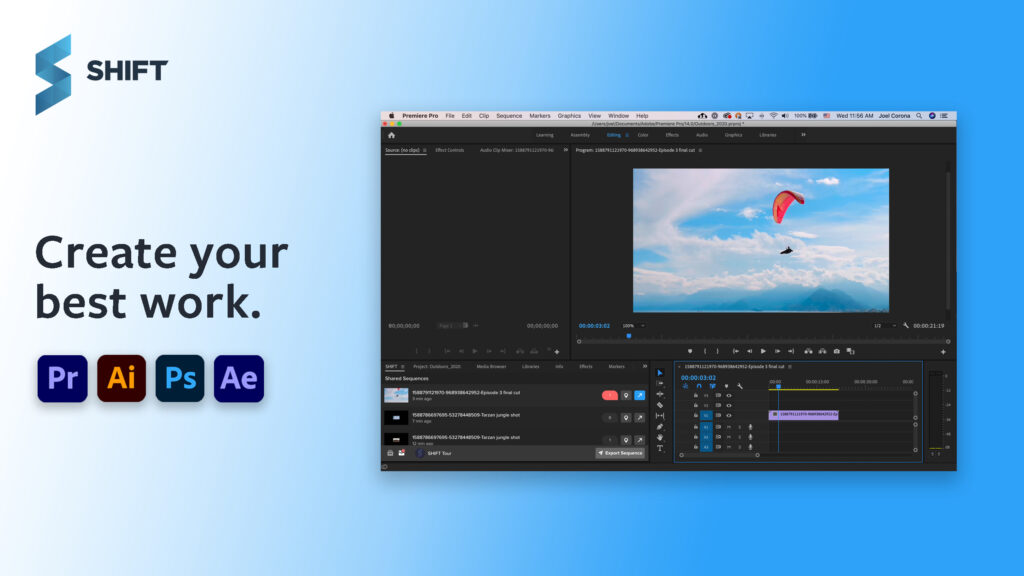
Task: Open Lift icon in the Program monitor controls
Action: click(808, 351)
